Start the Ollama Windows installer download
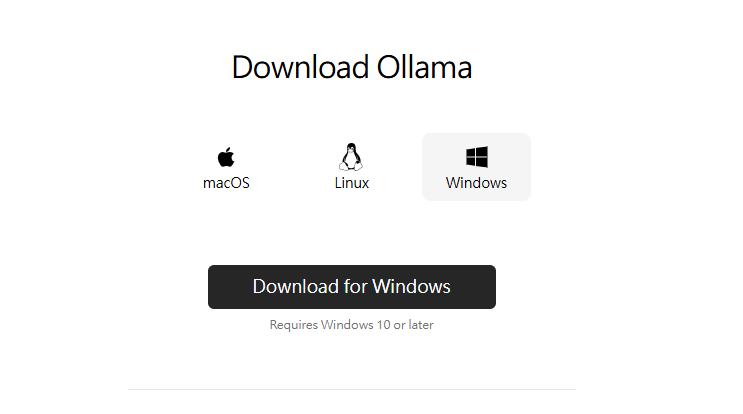The image size is (743, 414). [352, 287]
